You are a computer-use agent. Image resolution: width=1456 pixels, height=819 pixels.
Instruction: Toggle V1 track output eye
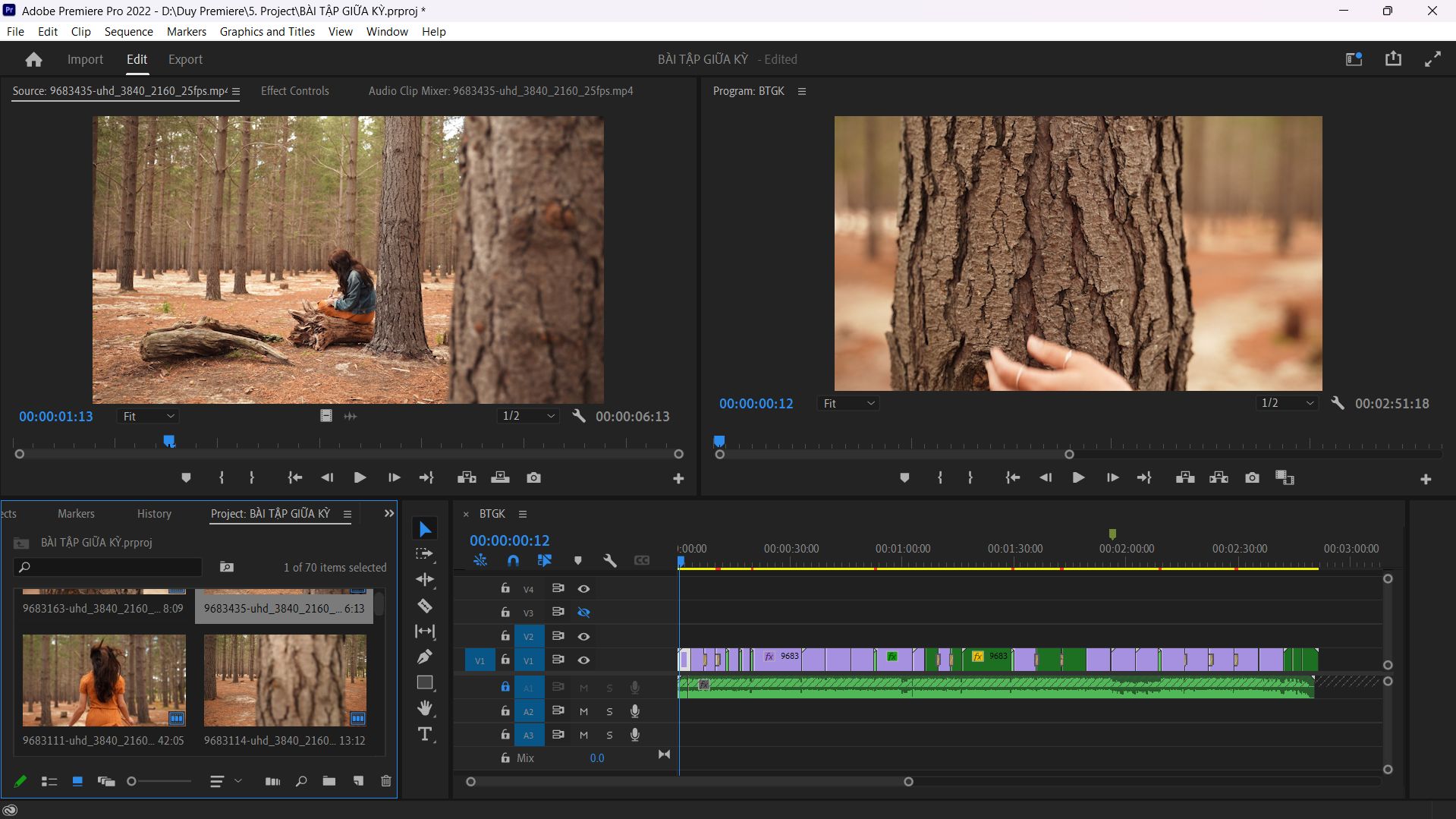coord(583,660)
